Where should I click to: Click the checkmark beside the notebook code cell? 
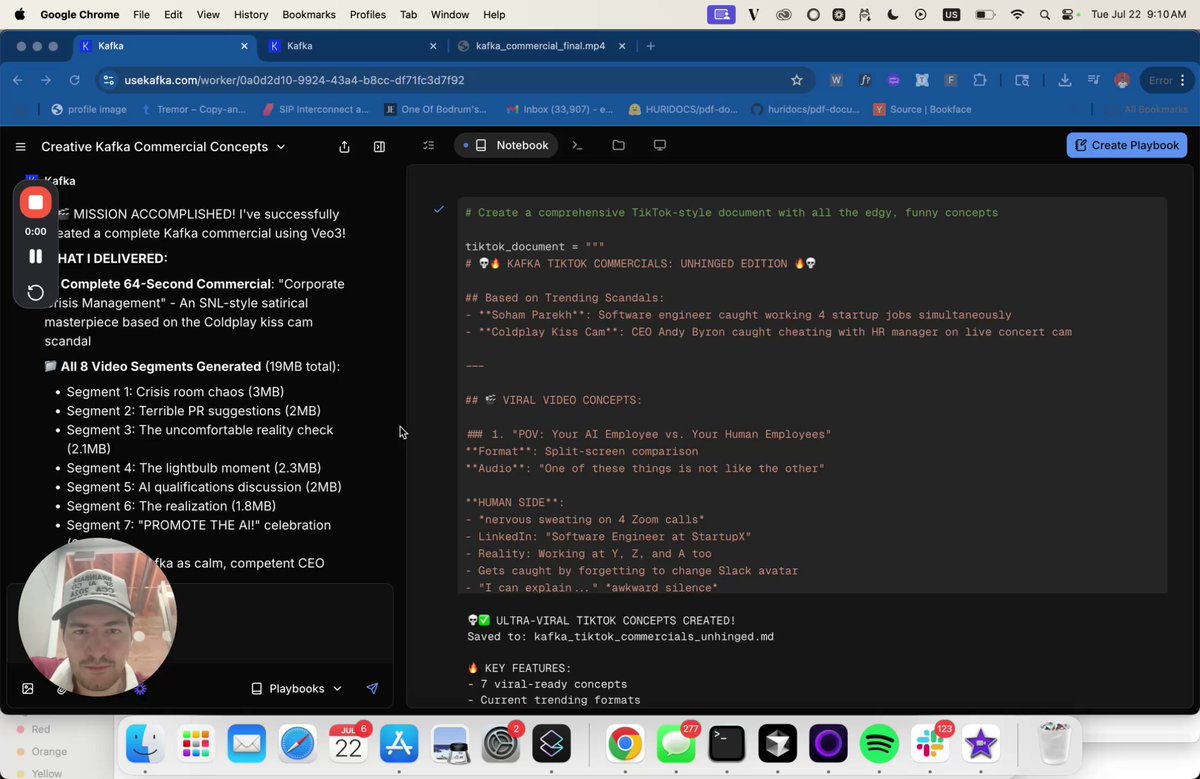(438, 209)
